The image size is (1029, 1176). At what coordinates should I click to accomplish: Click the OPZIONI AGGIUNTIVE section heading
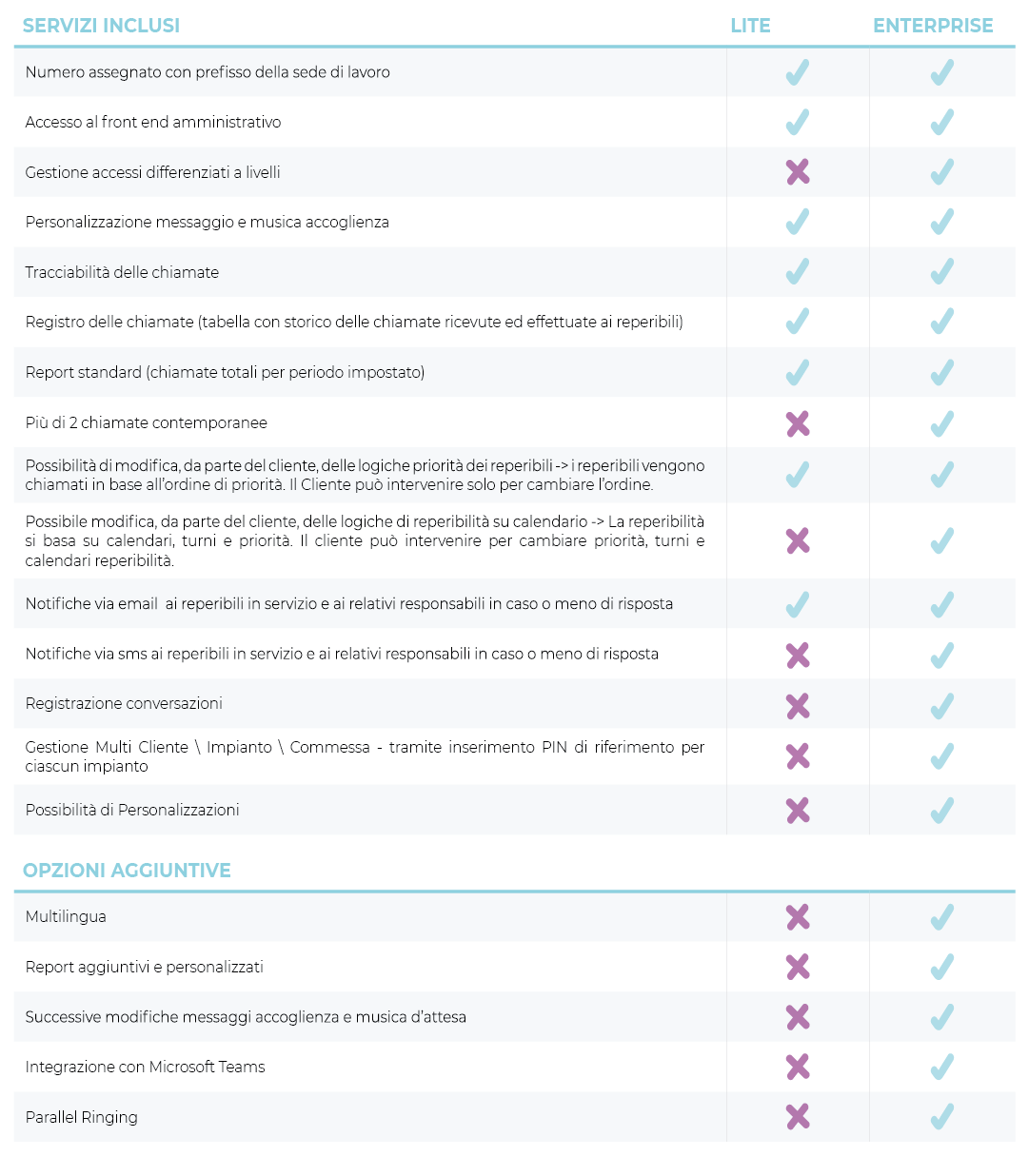click(127, 871)
